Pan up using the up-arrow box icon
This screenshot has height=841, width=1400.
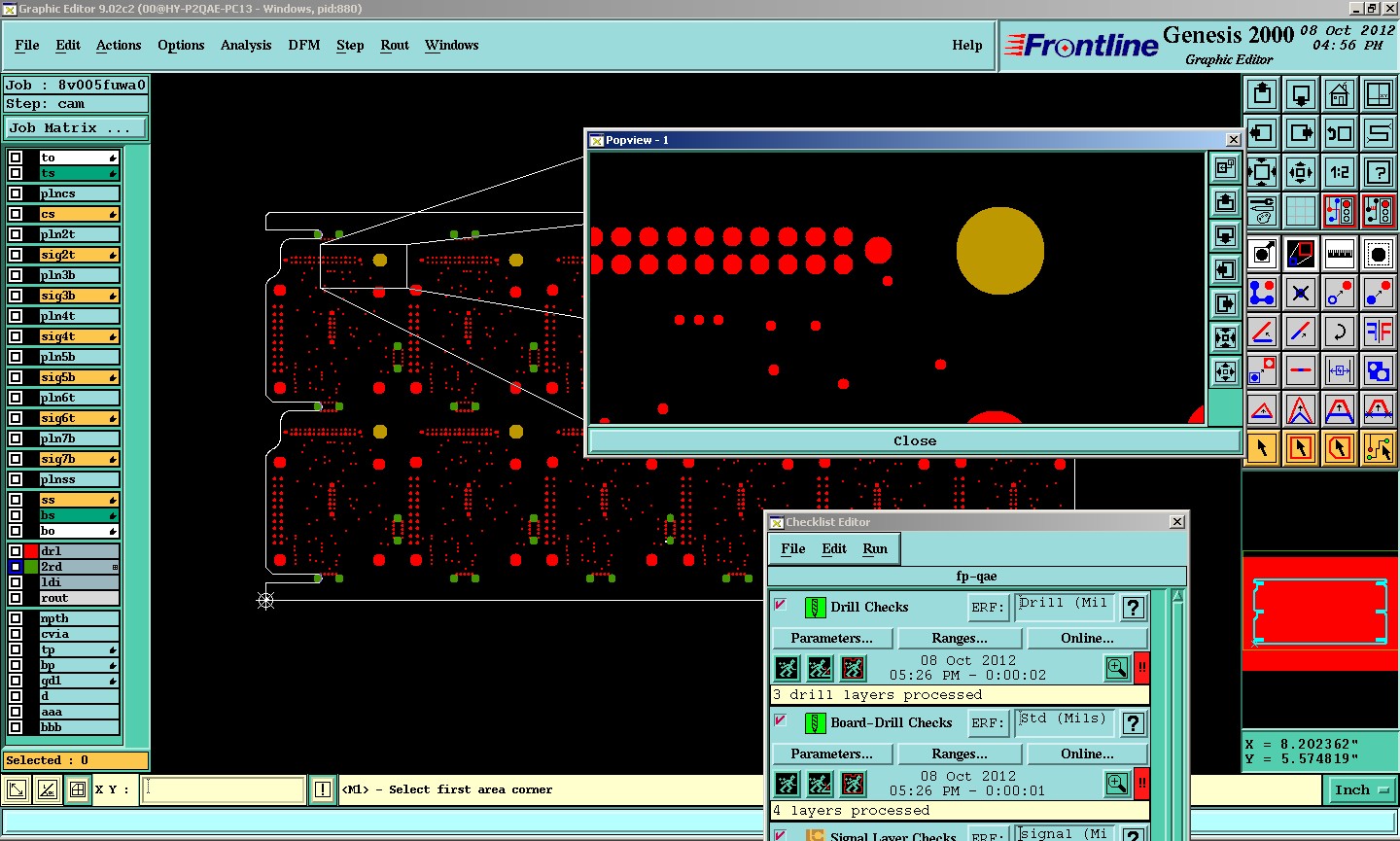tap(1262, 94)
